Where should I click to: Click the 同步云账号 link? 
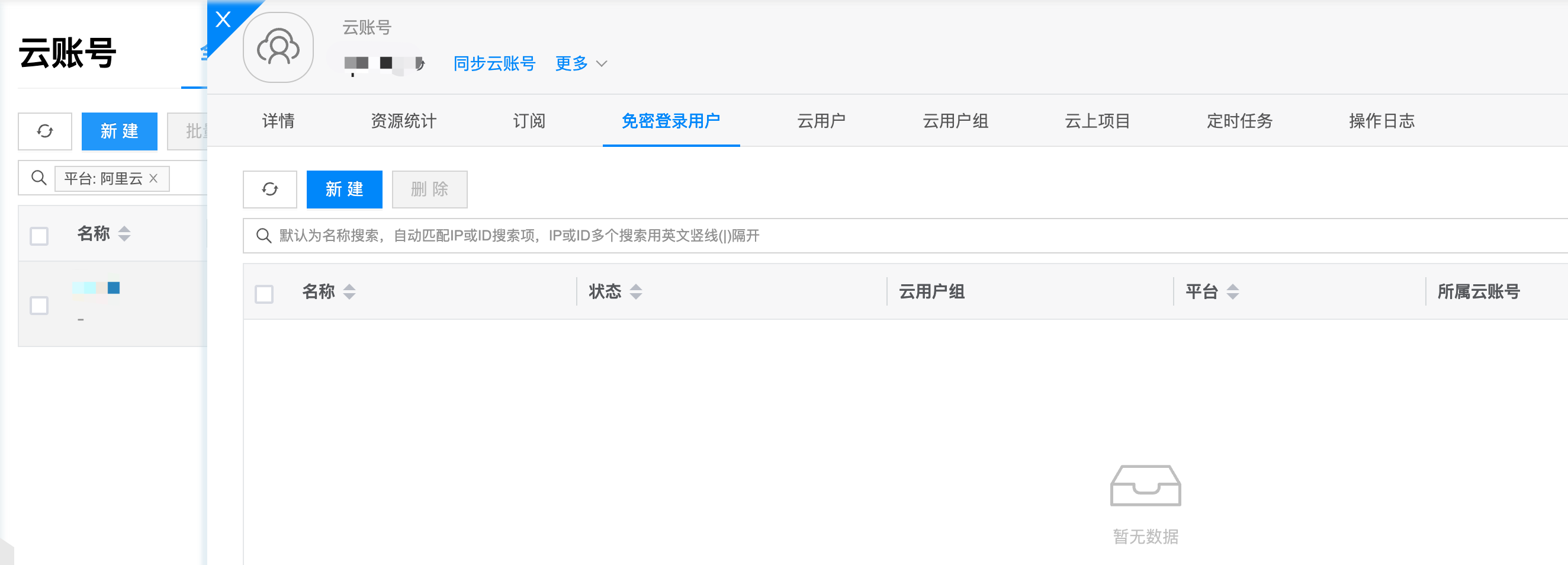click(x=494, y=63)
